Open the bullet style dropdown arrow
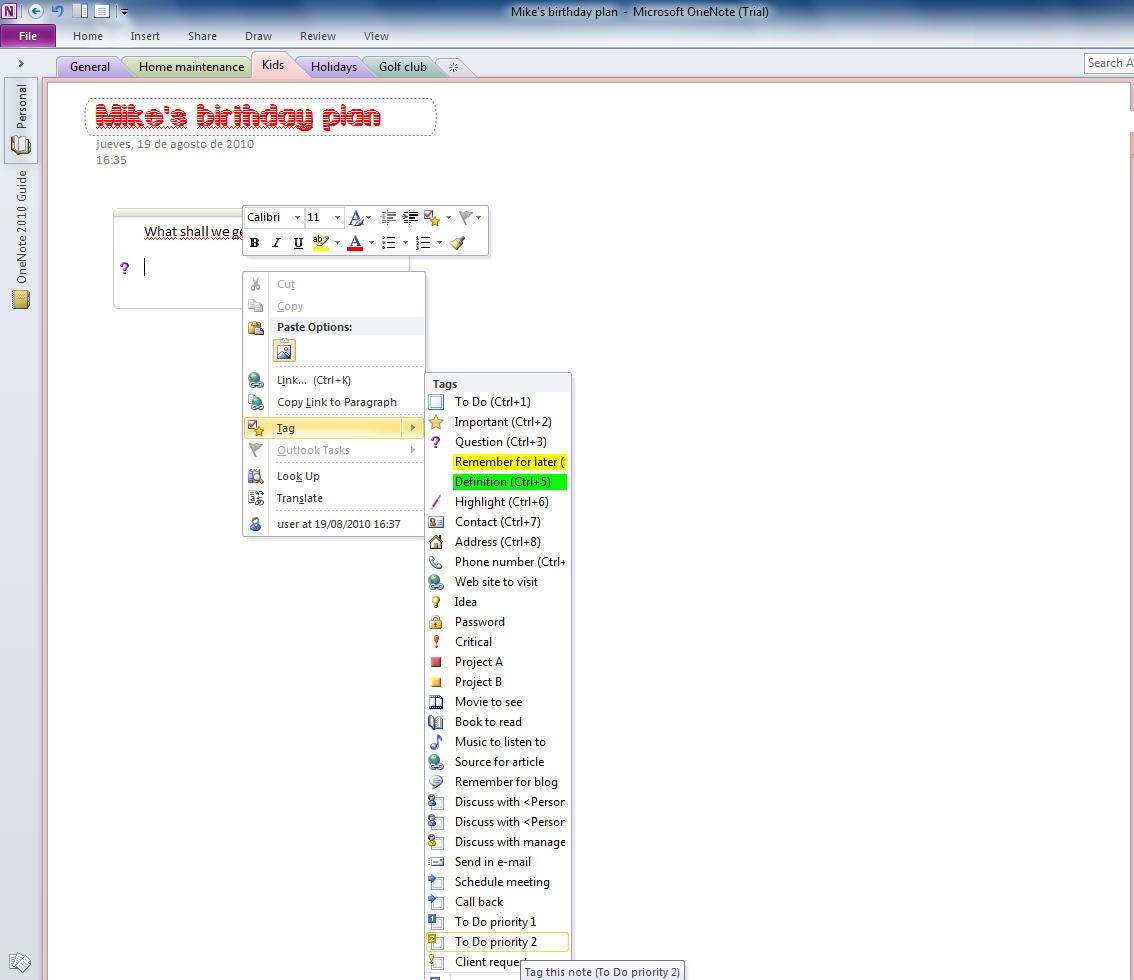 coord(405,243)
